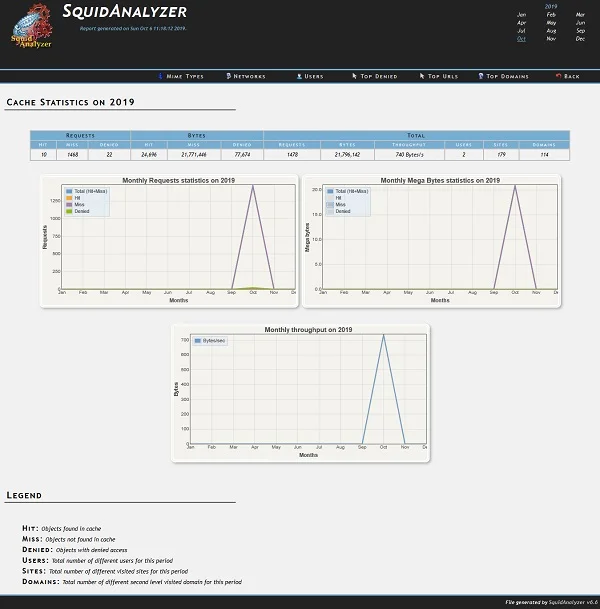The width and height of the screenshot is (600, 609).
Task: Go back using the Back link
Action: pyautogui.click(x=572, y=77)
